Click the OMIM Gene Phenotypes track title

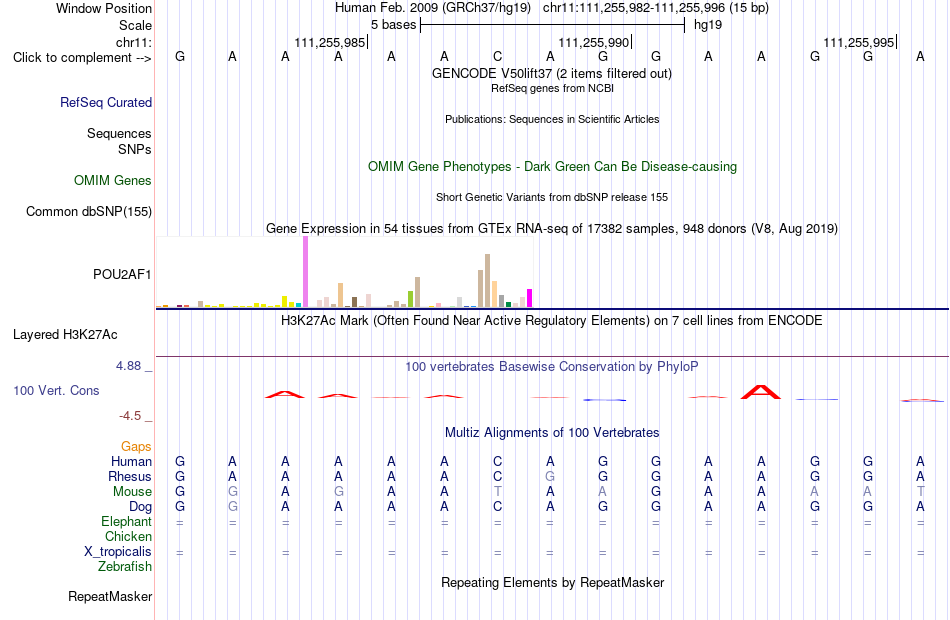click(x=553, y=167)
